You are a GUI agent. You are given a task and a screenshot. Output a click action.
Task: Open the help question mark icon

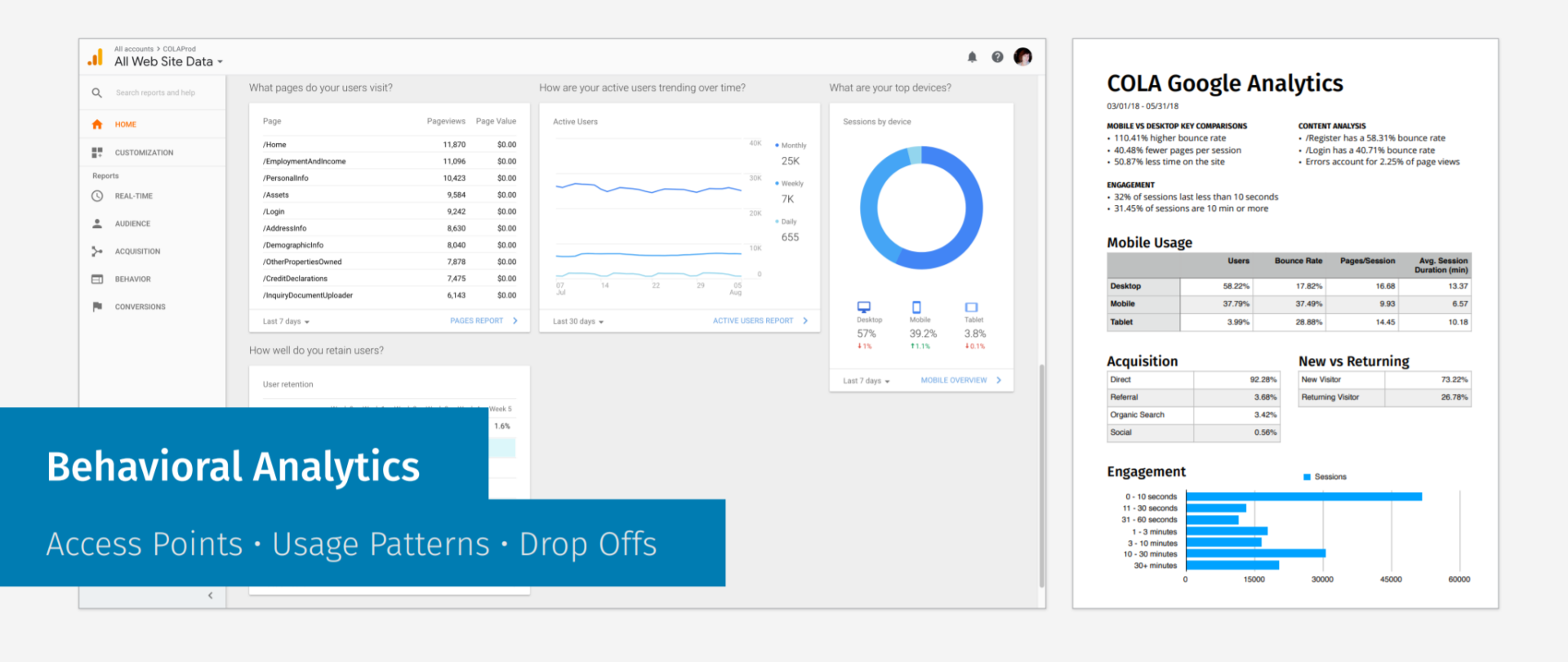pos(997,57)
